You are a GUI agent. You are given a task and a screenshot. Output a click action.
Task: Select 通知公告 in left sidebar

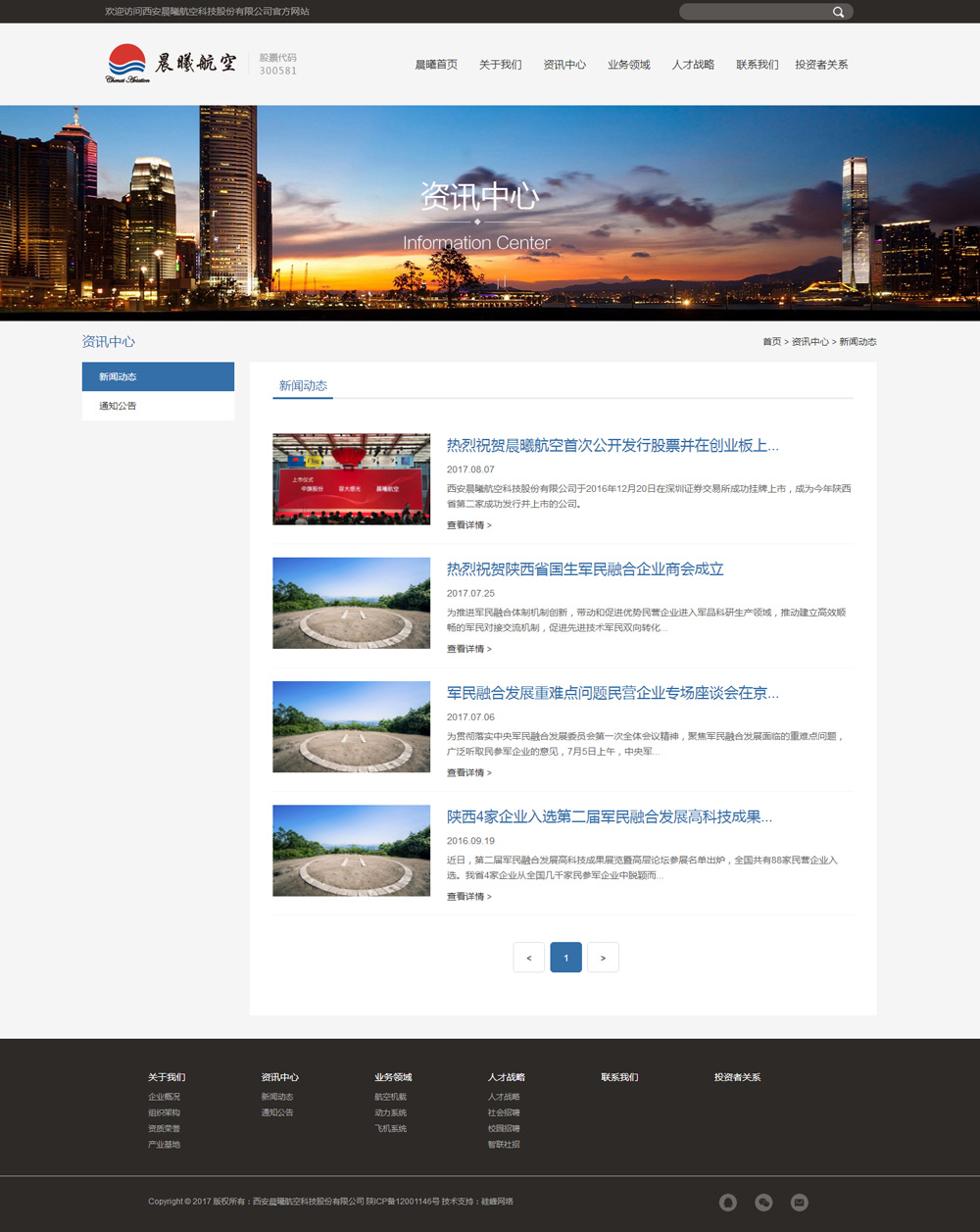(x=158, y=406)
